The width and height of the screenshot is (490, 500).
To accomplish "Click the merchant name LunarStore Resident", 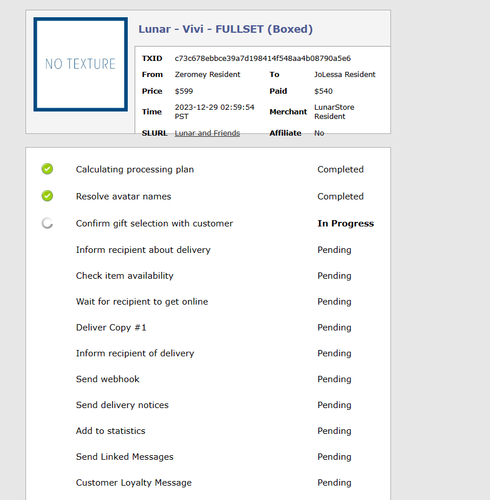I will pyautogui.click(x=334, y=112).
